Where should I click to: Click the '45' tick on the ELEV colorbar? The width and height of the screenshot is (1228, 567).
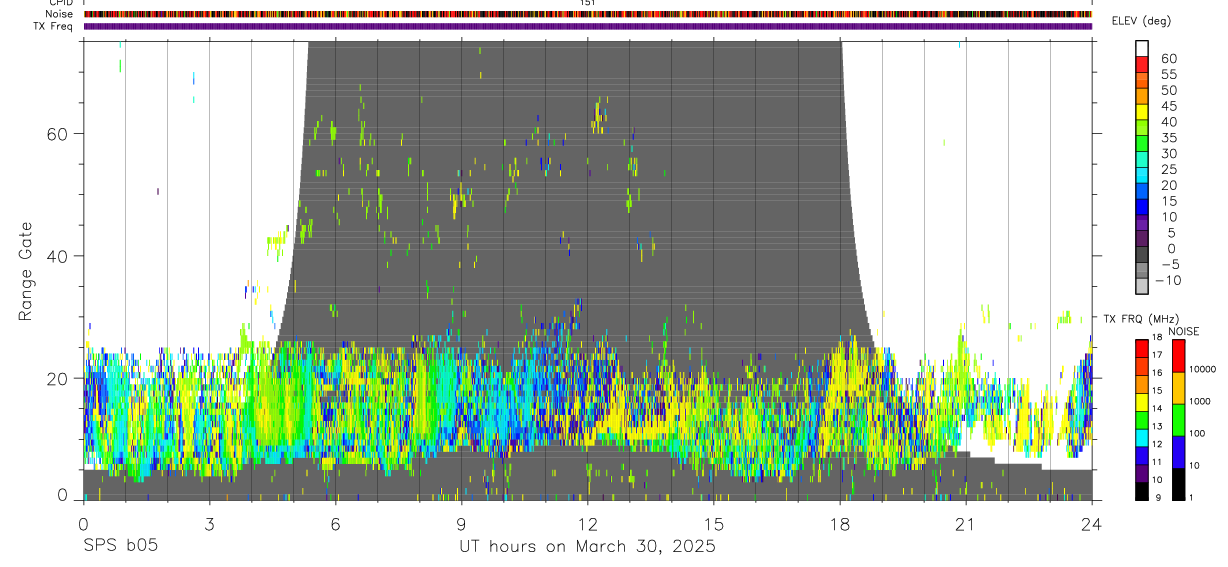click(x=1168, y=106)
